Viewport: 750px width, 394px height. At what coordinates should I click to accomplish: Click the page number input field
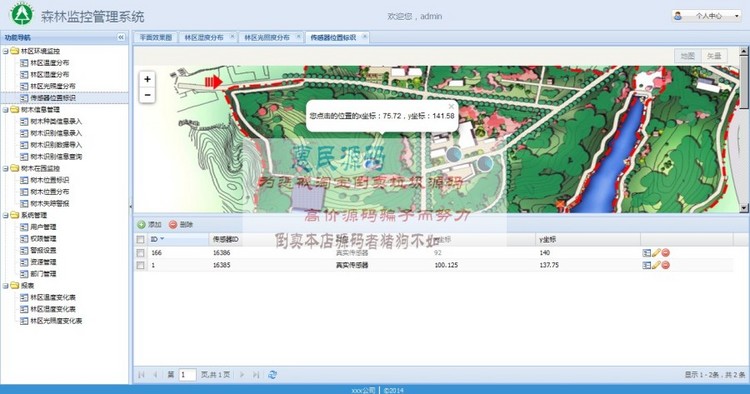[x=188, y=375]
